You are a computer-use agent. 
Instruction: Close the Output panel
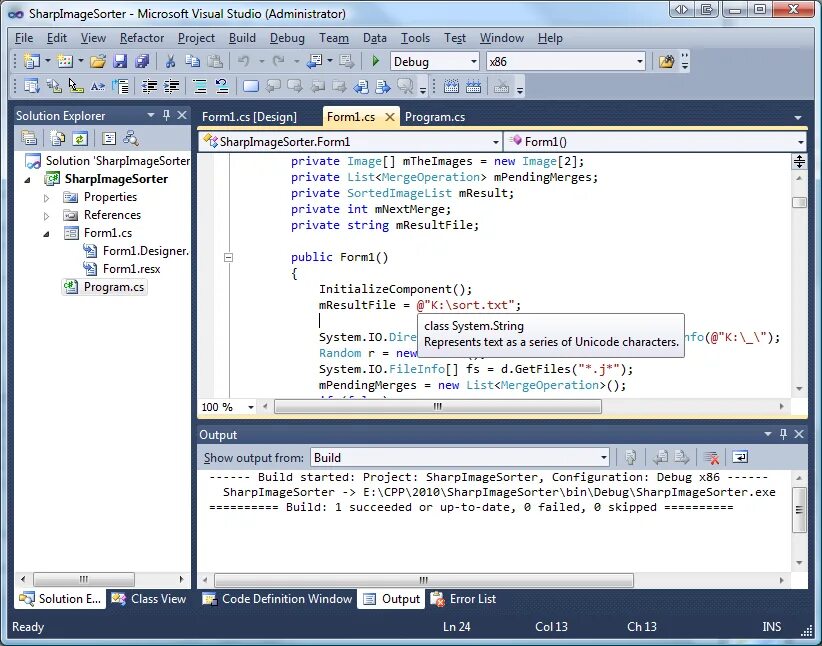click(x=799, y=434)
